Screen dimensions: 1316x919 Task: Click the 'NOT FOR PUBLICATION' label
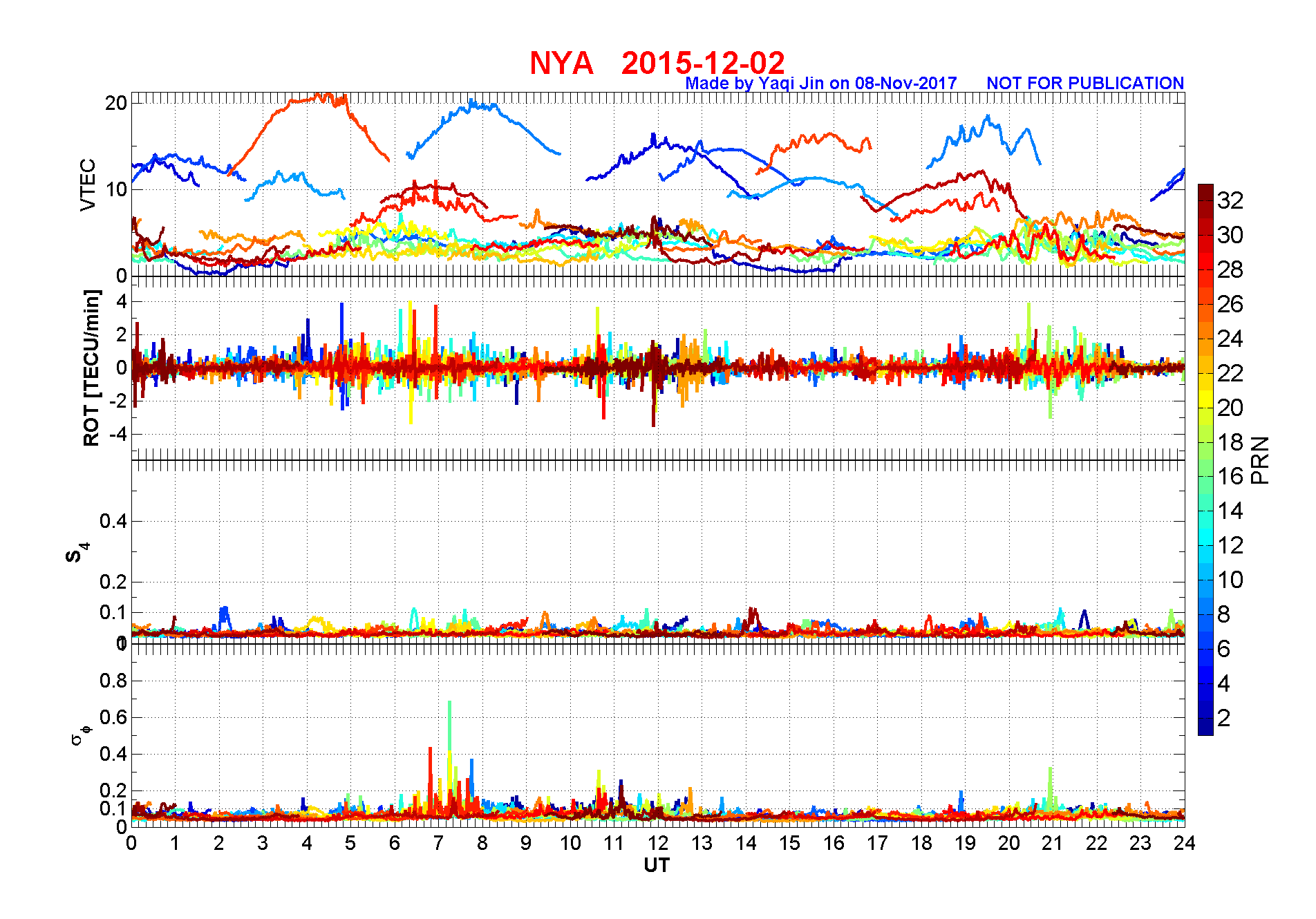1085,84
